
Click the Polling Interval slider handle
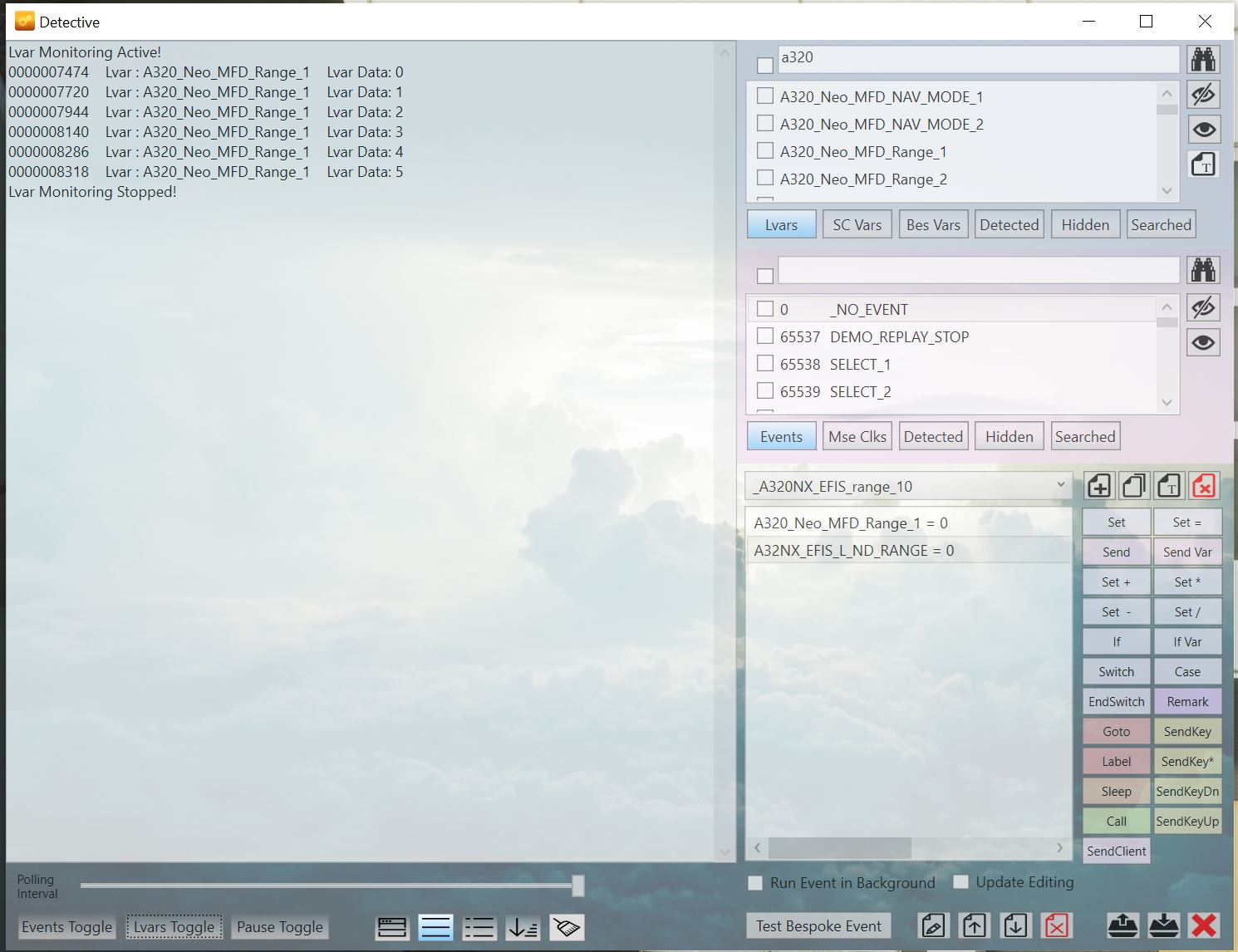point(577,886)
